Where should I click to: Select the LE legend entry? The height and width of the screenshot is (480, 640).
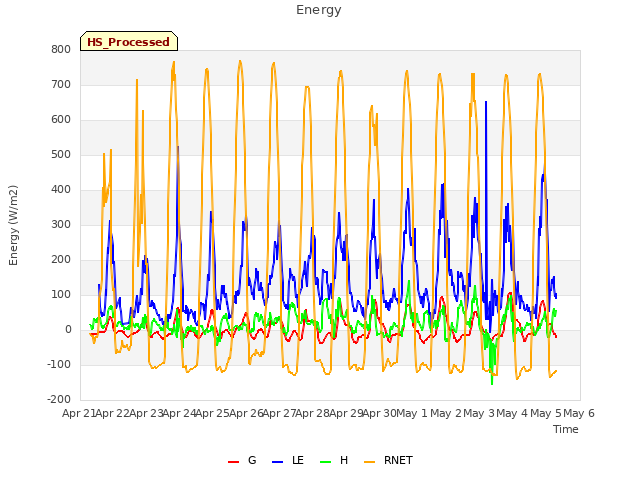(288, 460)
